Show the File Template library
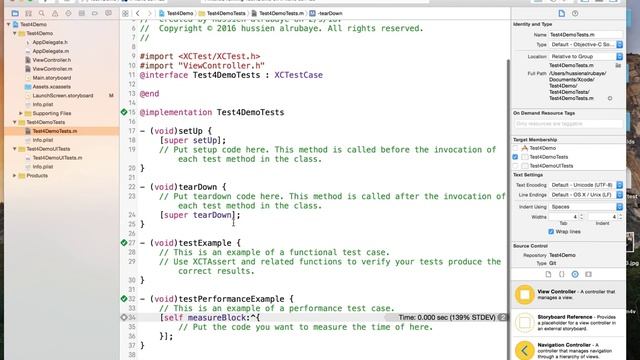640x360 pixels. point(548,274)
